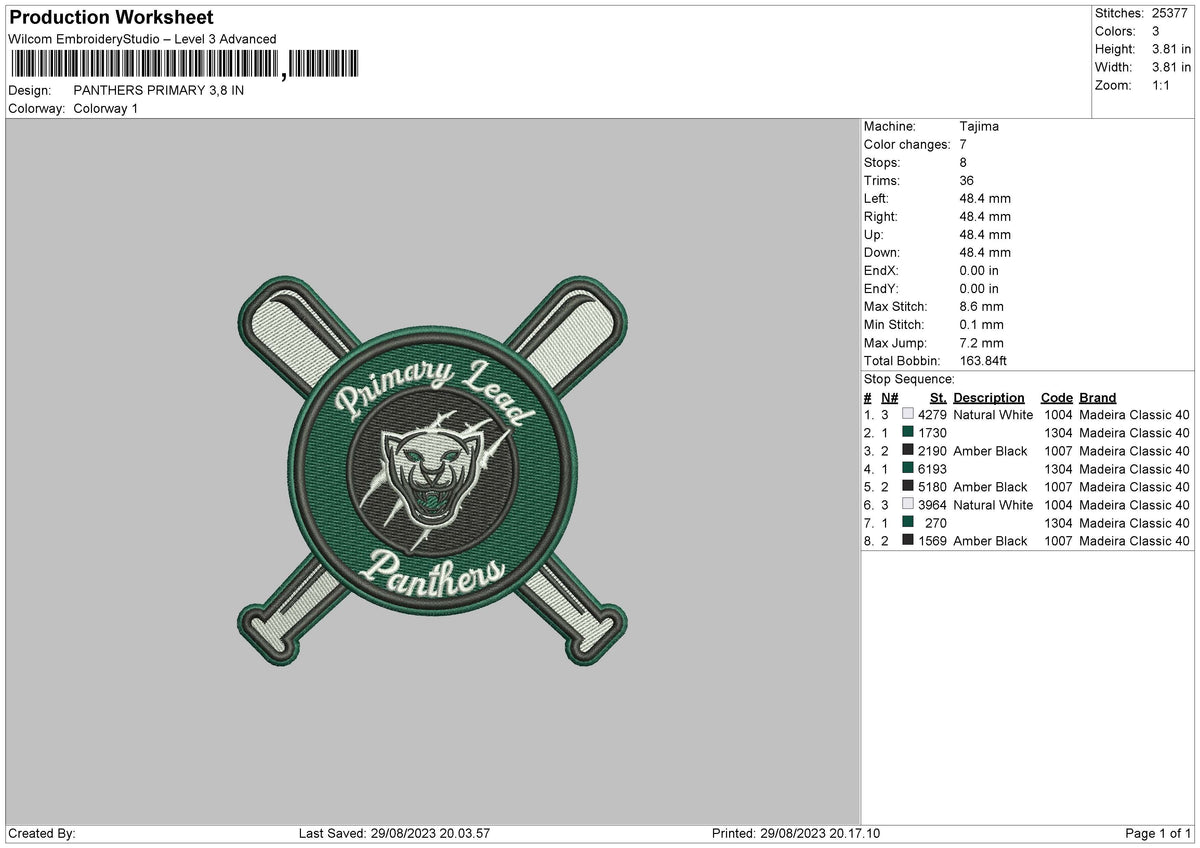
Task: Click the 'Code' column header
Action: (1057, 397)
